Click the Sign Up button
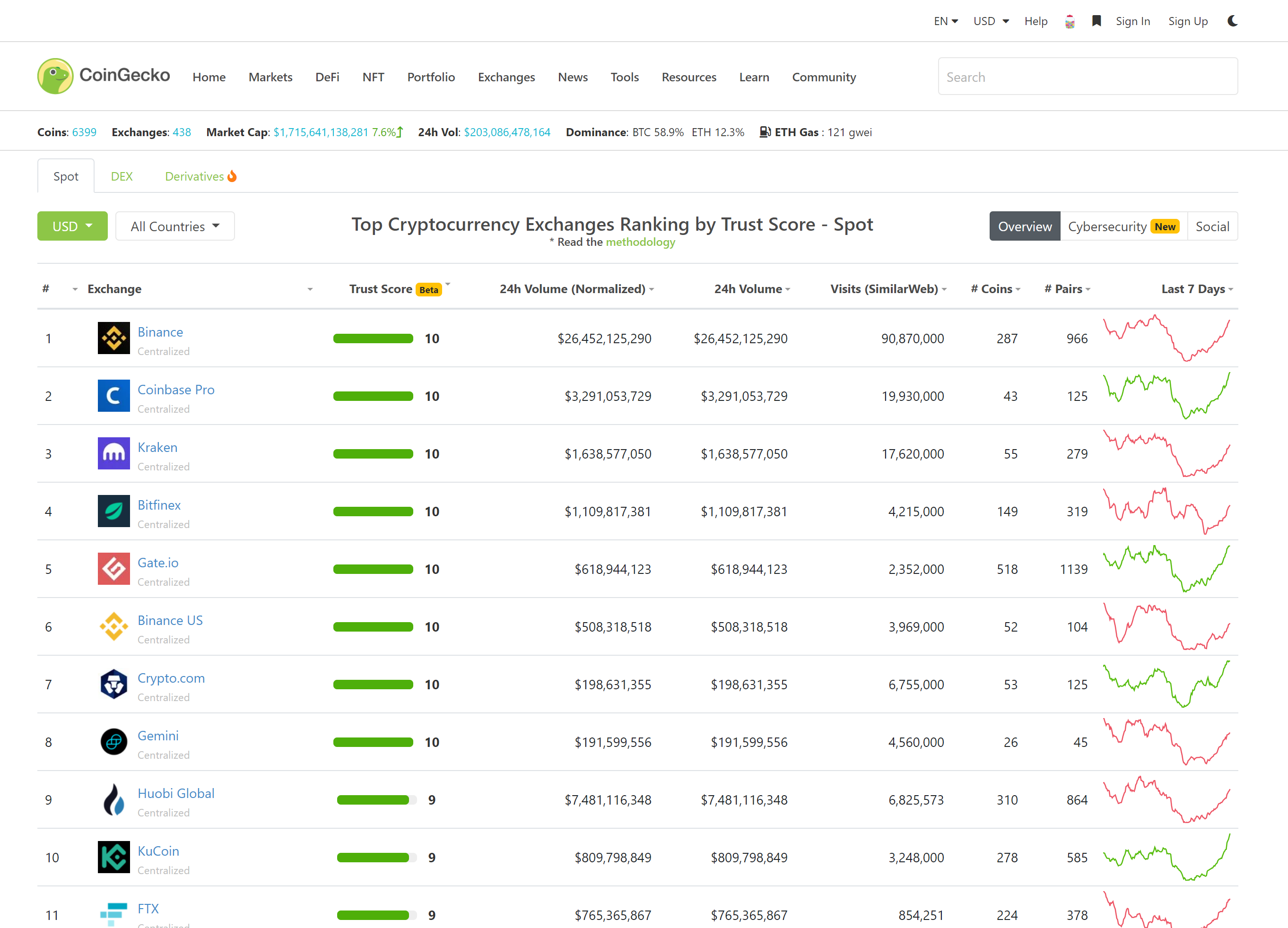1288x928 pixels. pos(1188,20)
